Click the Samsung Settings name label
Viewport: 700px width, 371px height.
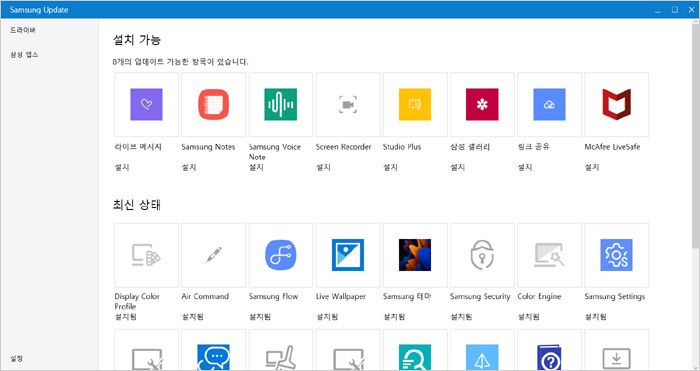(x=615, y=296)
